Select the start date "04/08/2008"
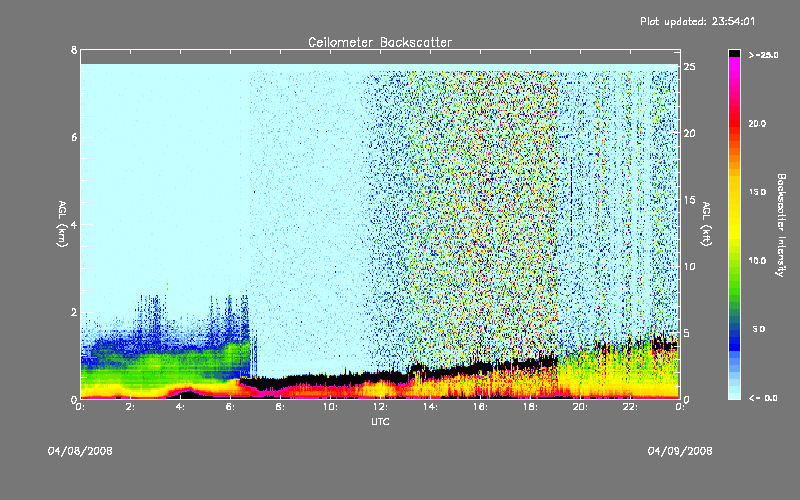 [x=80, y=451]
